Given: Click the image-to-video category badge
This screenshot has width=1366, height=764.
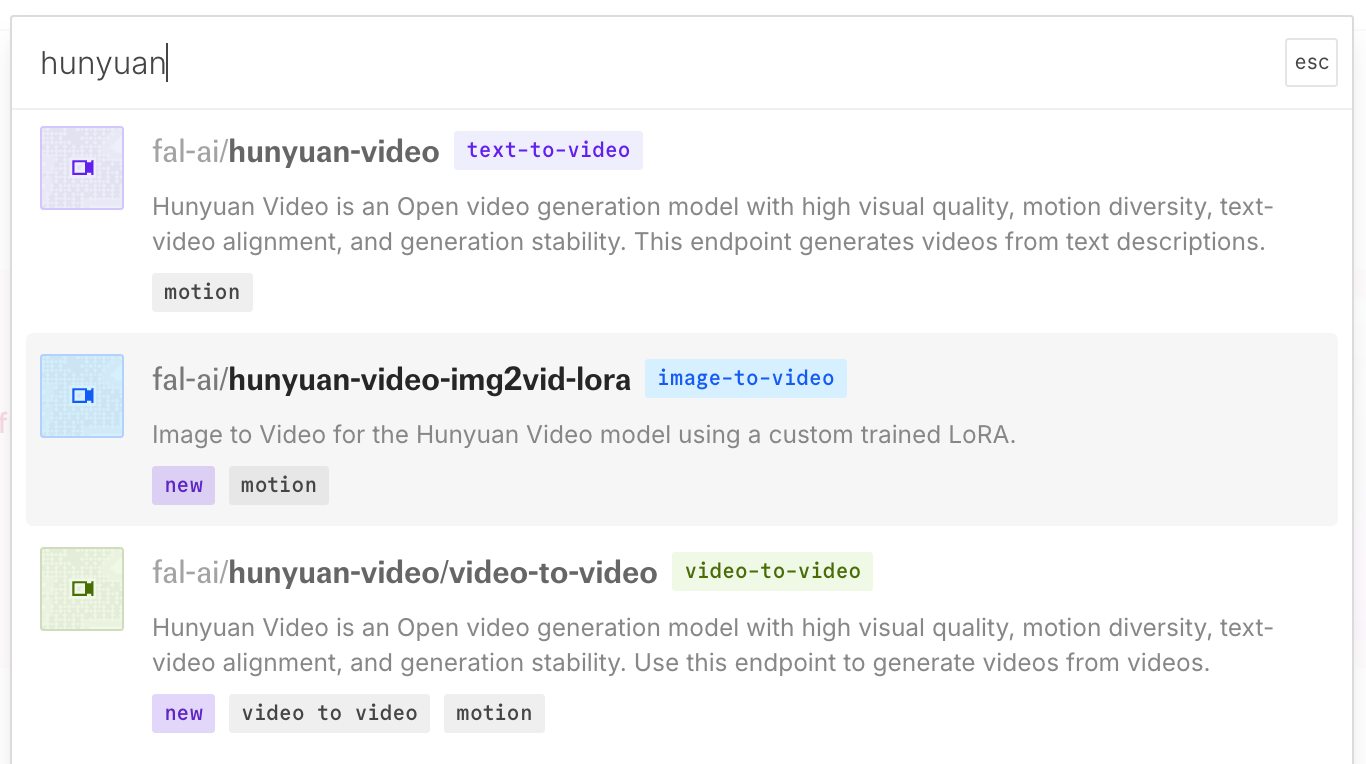Looking at the screenshot, I should click(746, 379).
